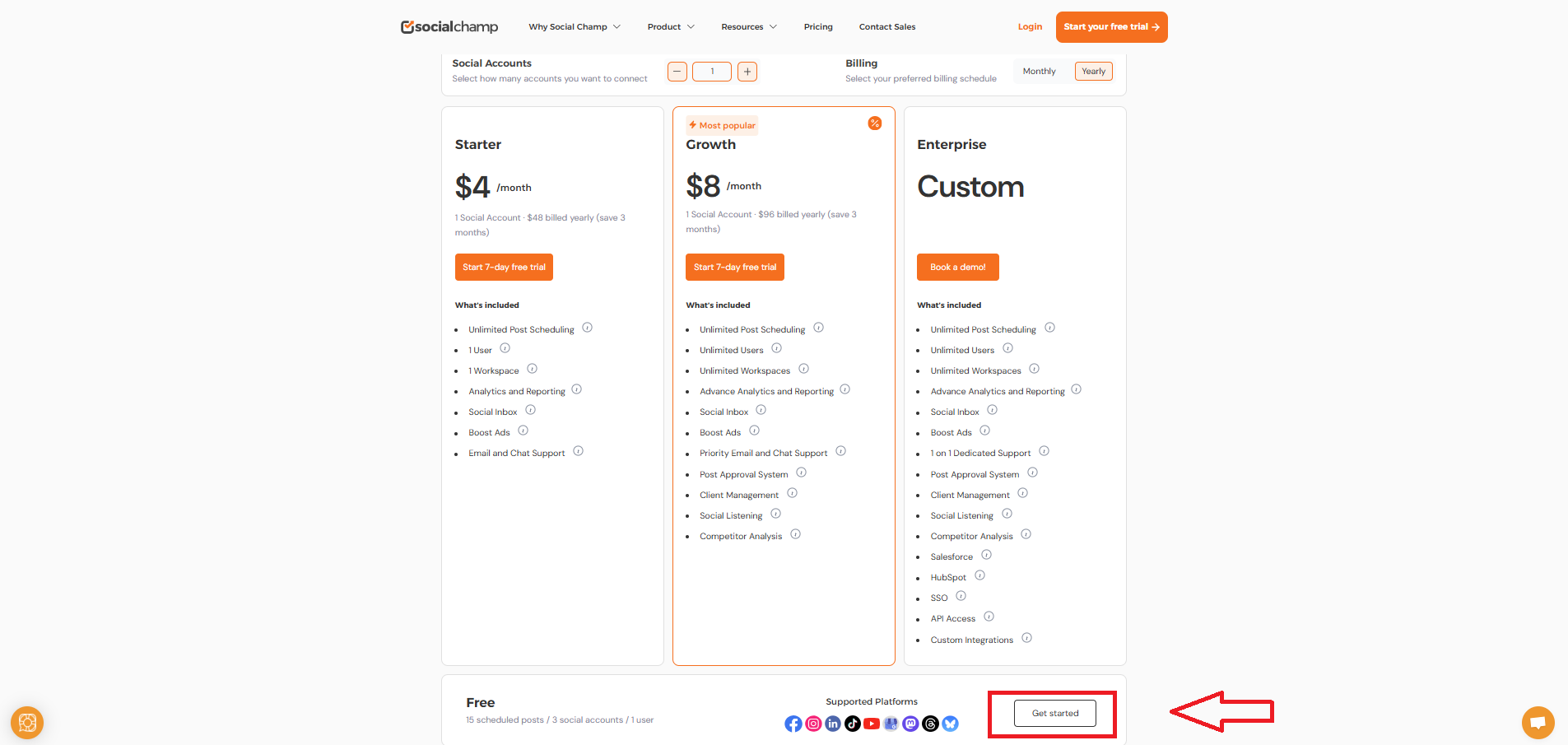1568x745 pixels.
Task: Click the Bluesky platform icon
Action: pos(951,724)
